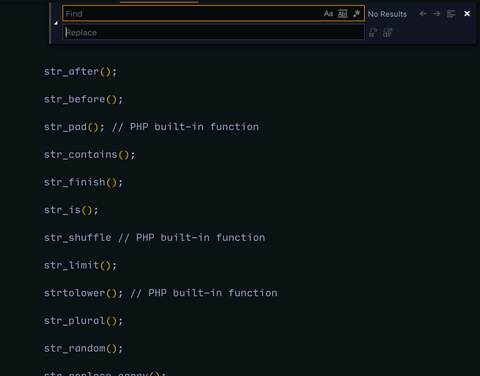
Task: Go to next match arrow
Action: pyautogui.click(x=437, y=14)
